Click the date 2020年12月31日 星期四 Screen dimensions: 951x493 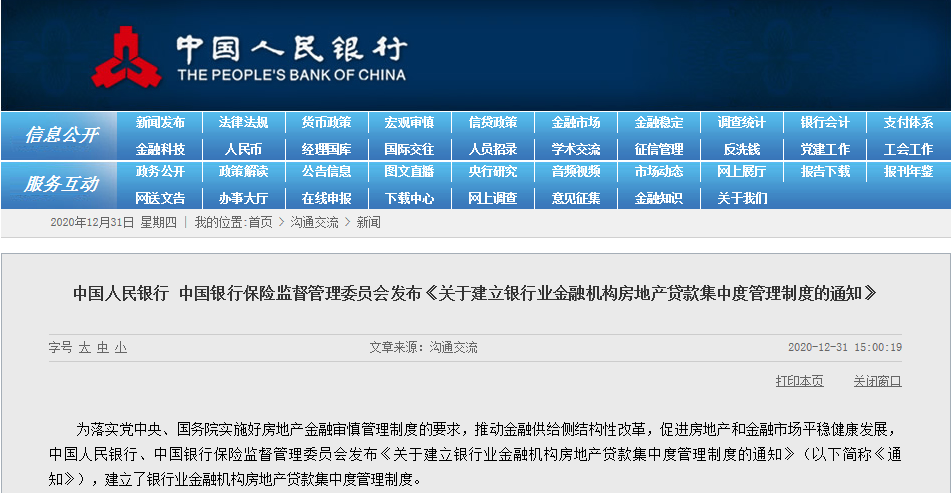point(113,223)
